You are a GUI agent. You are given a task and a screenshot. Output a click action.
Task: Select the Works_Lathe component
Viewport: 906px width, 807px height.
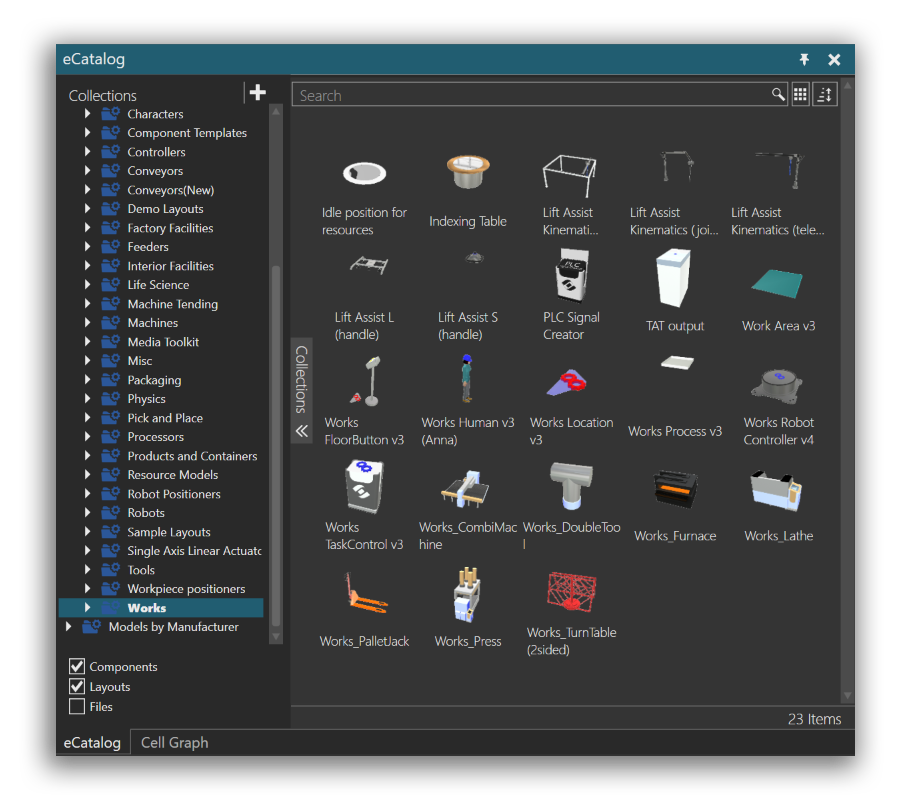(x=778, y=506)
